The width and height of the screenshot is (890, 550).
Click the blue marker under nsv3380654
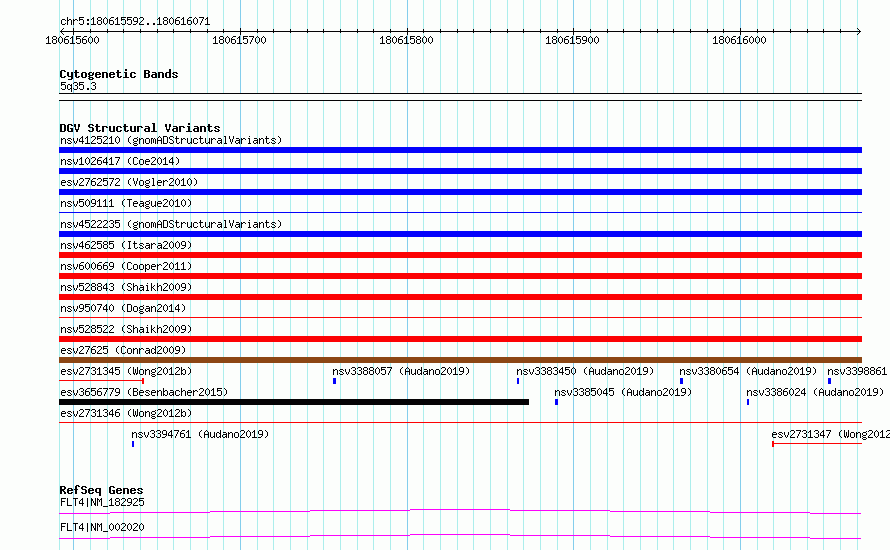pos(681,381)
